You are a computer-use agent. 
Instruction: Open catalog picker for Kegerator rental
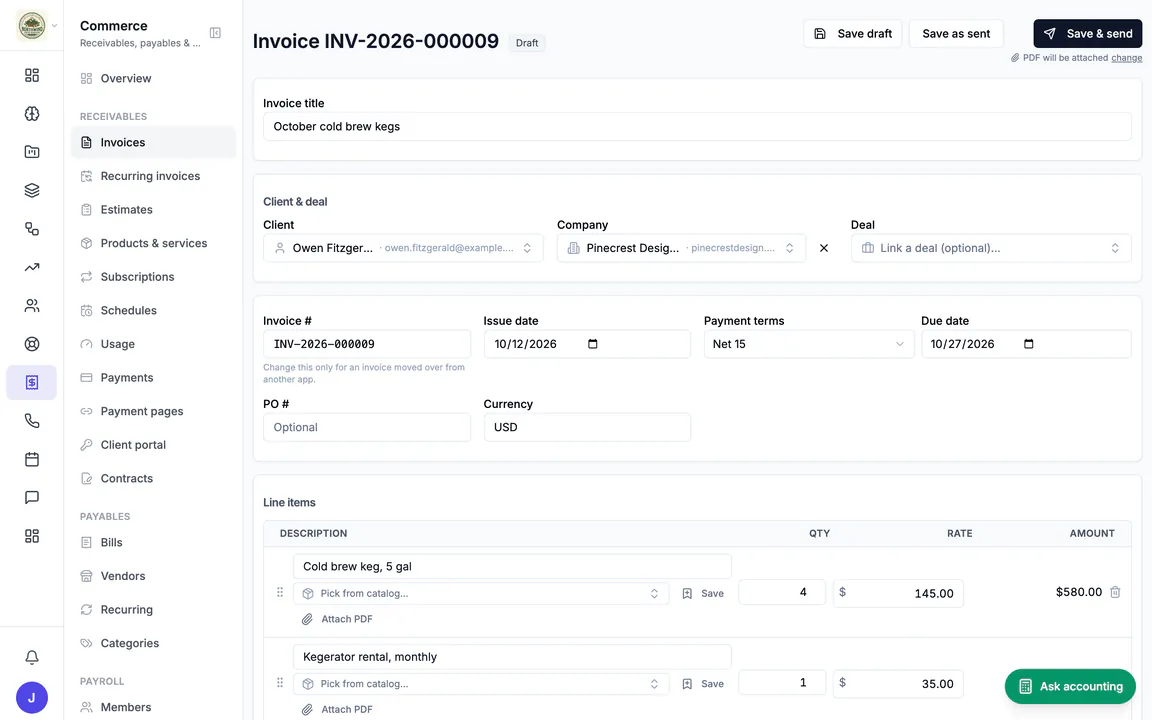pyautogui.click(x=480, y=683)
